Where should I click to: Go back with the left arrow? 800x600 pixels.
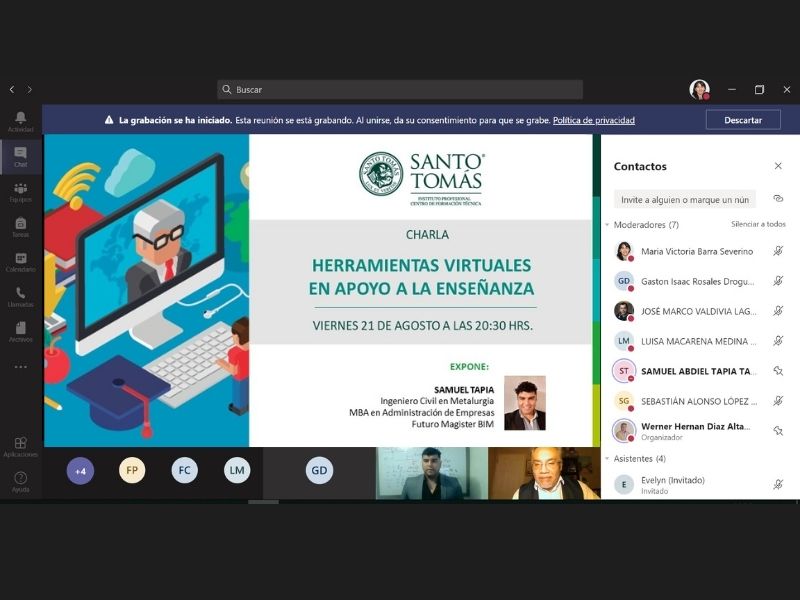point(12,89)
